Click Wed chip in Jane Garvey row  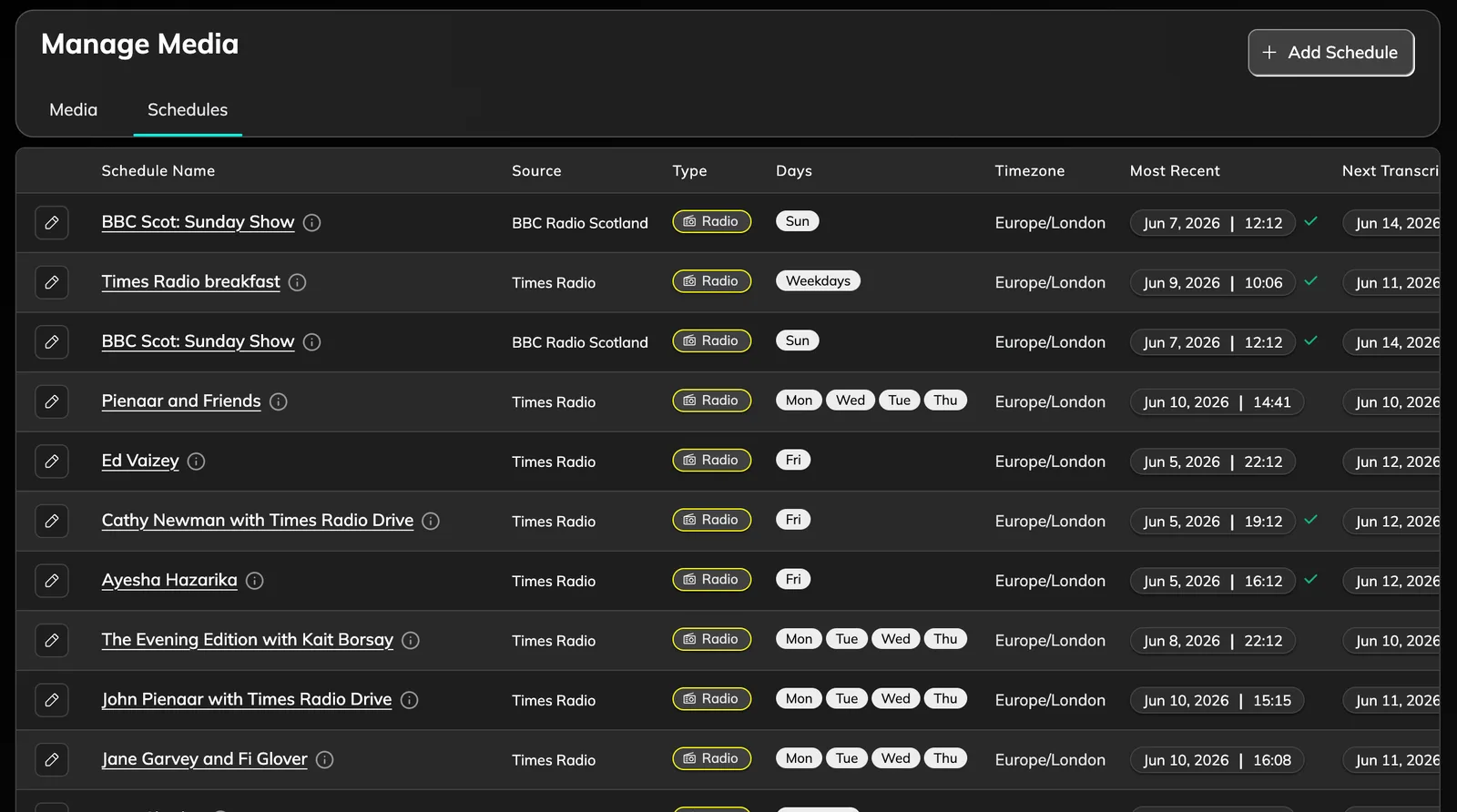tap(895, 758)
